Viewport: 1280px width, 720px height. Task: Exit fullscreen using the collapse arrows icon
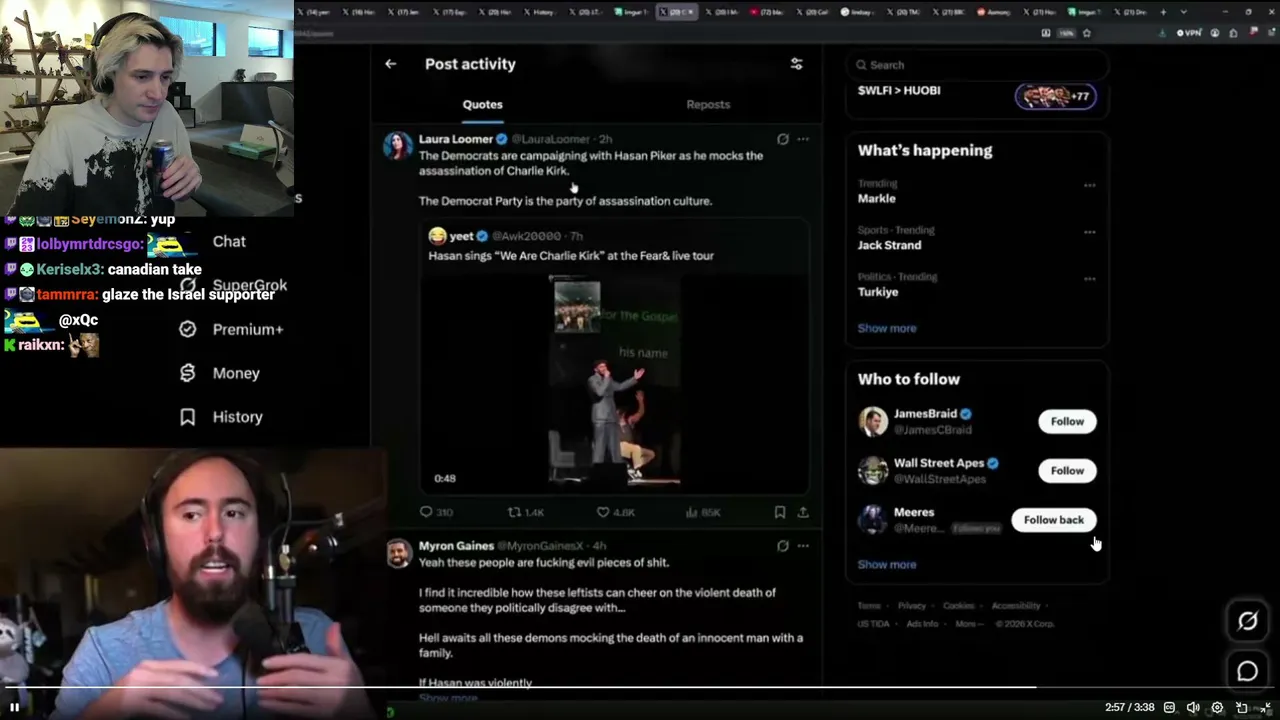[1266, 707]
